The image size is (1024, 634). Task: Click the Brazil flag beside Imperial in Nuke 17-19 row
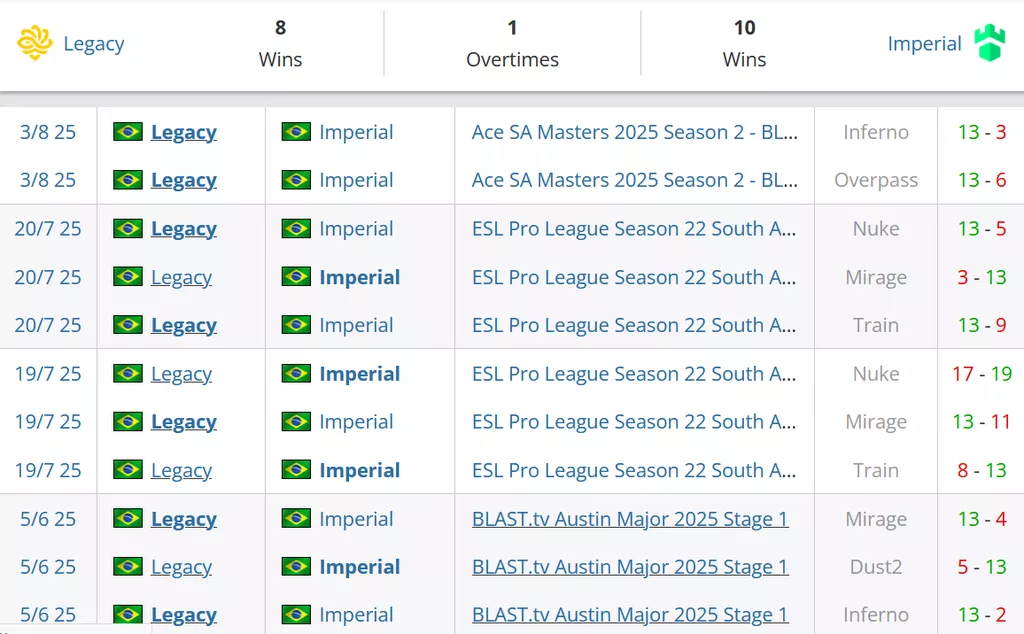pos(296,373)
